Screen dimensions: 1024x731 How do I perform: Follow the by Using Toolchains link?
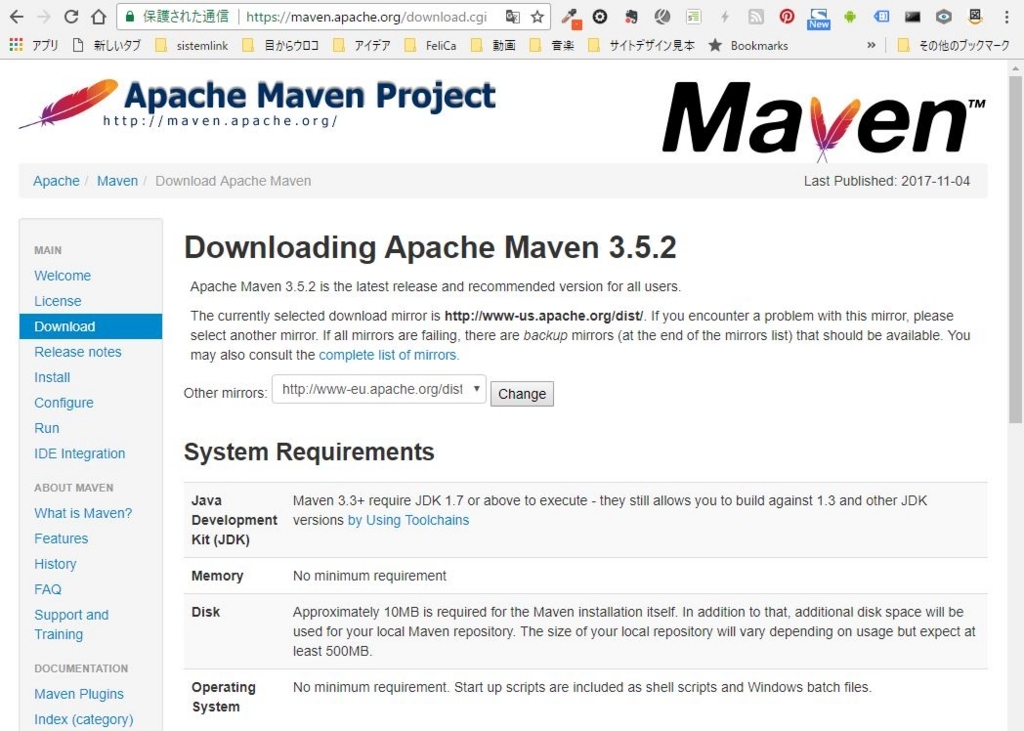(408, 521)
